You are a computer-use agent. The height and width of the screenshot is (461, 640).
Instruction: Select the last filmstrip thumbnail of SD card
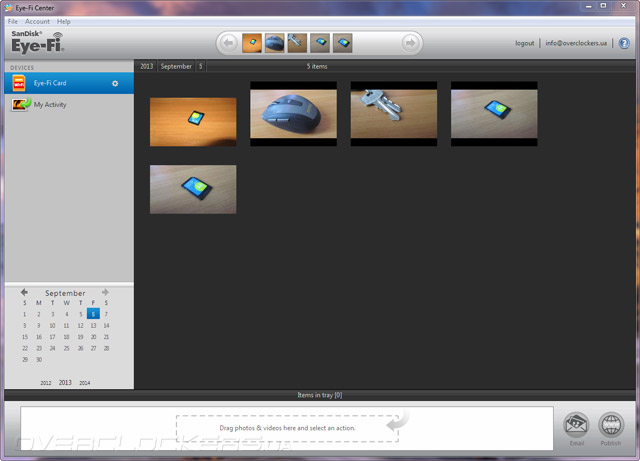pyautogui.click(x=342, y=43)
